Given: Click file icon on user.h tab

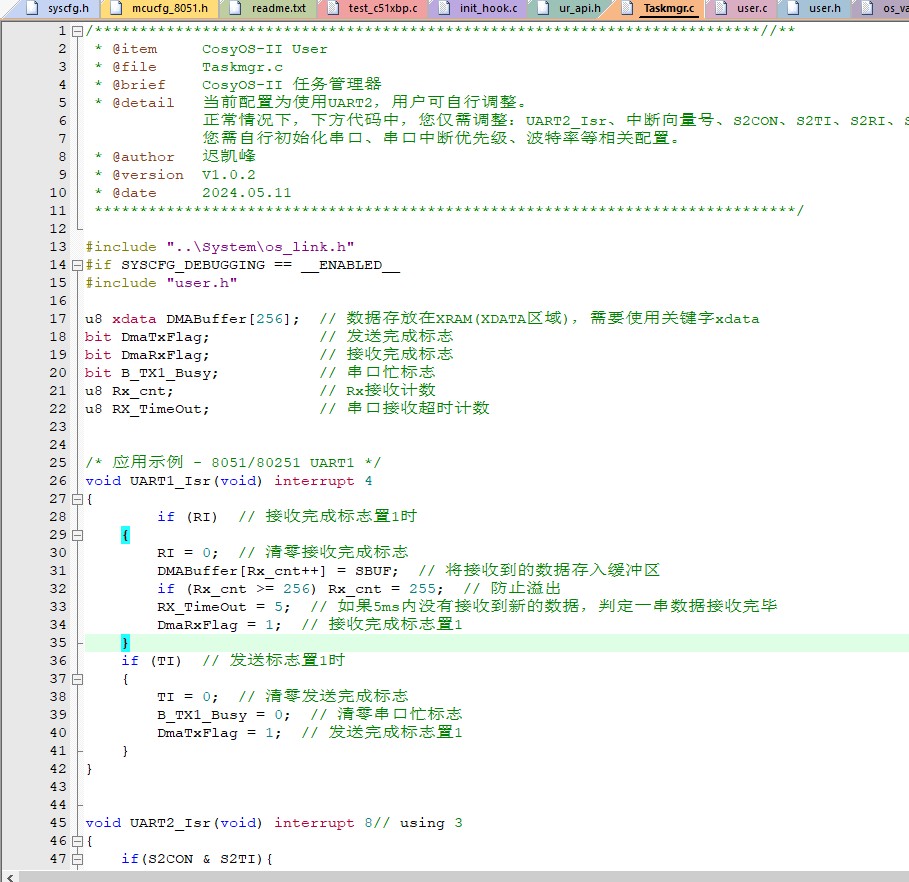Looking at the screenshot, I should point(793,8).
